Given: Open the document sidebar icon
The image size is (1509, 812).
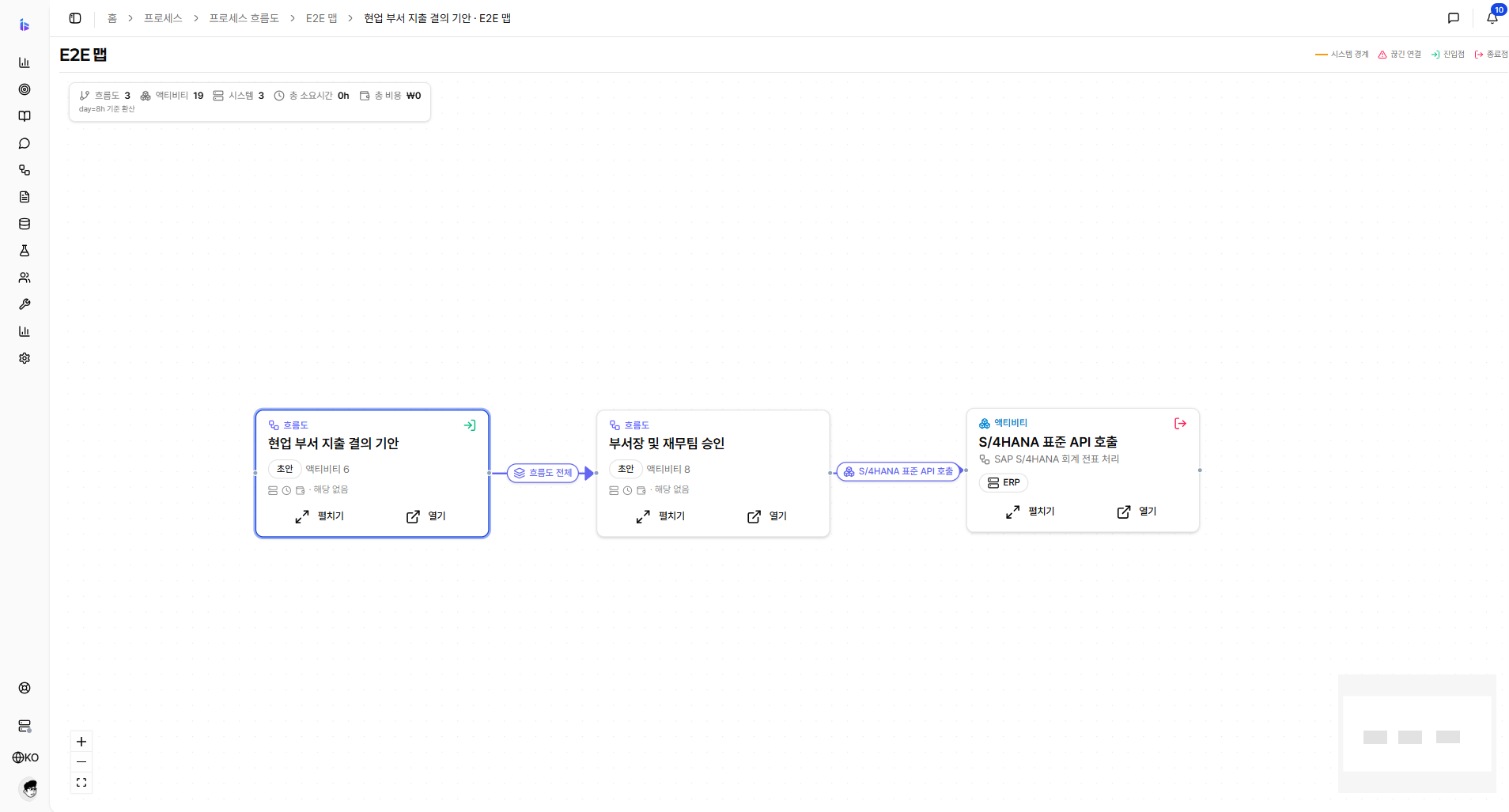Looking at the screenshot, I should pyautogui.click(x=25, y=197).
